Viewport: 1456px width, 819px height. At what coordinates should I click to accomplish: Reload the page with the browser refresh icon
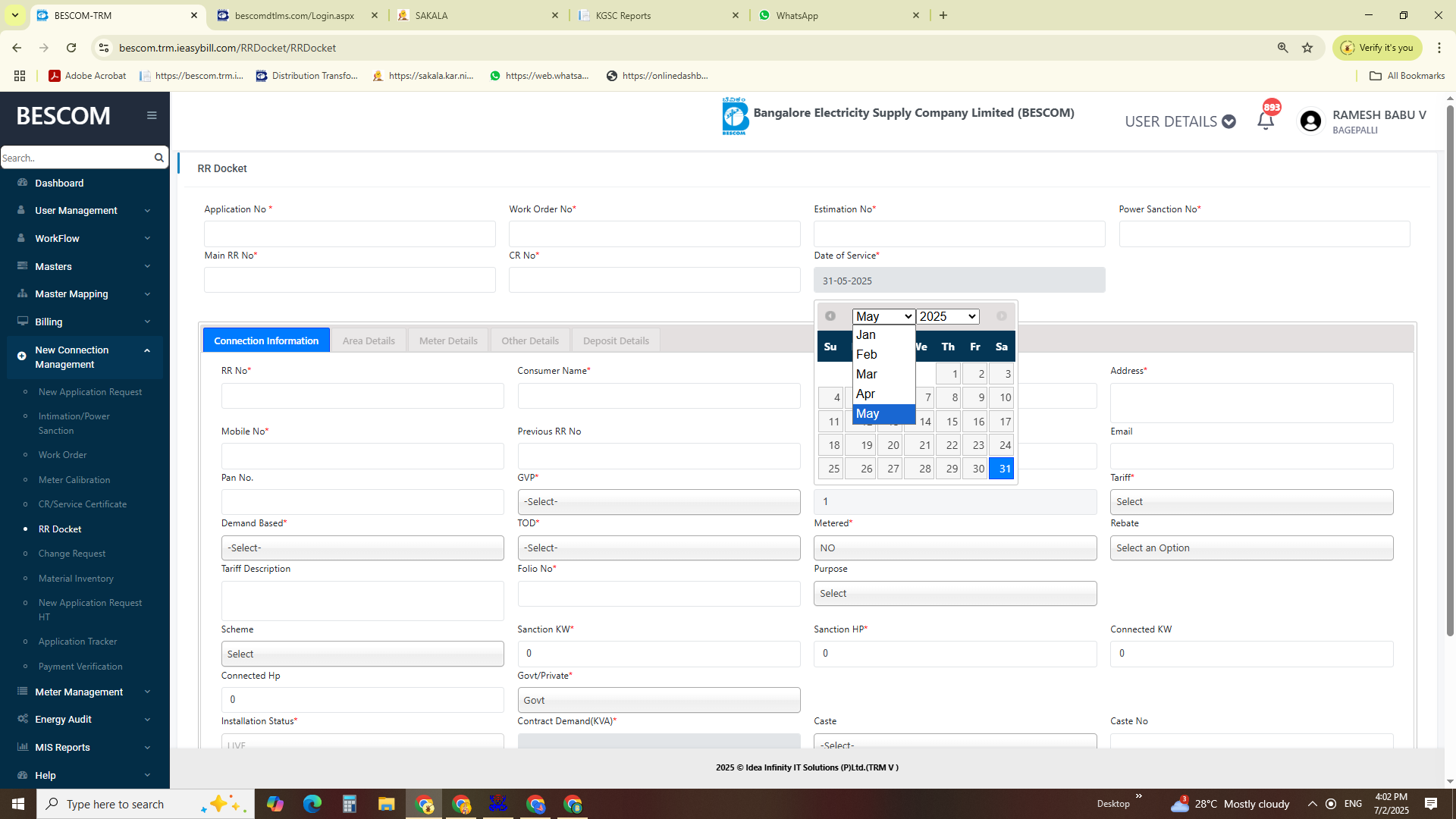pyautogui.click(x=71, y=48)
